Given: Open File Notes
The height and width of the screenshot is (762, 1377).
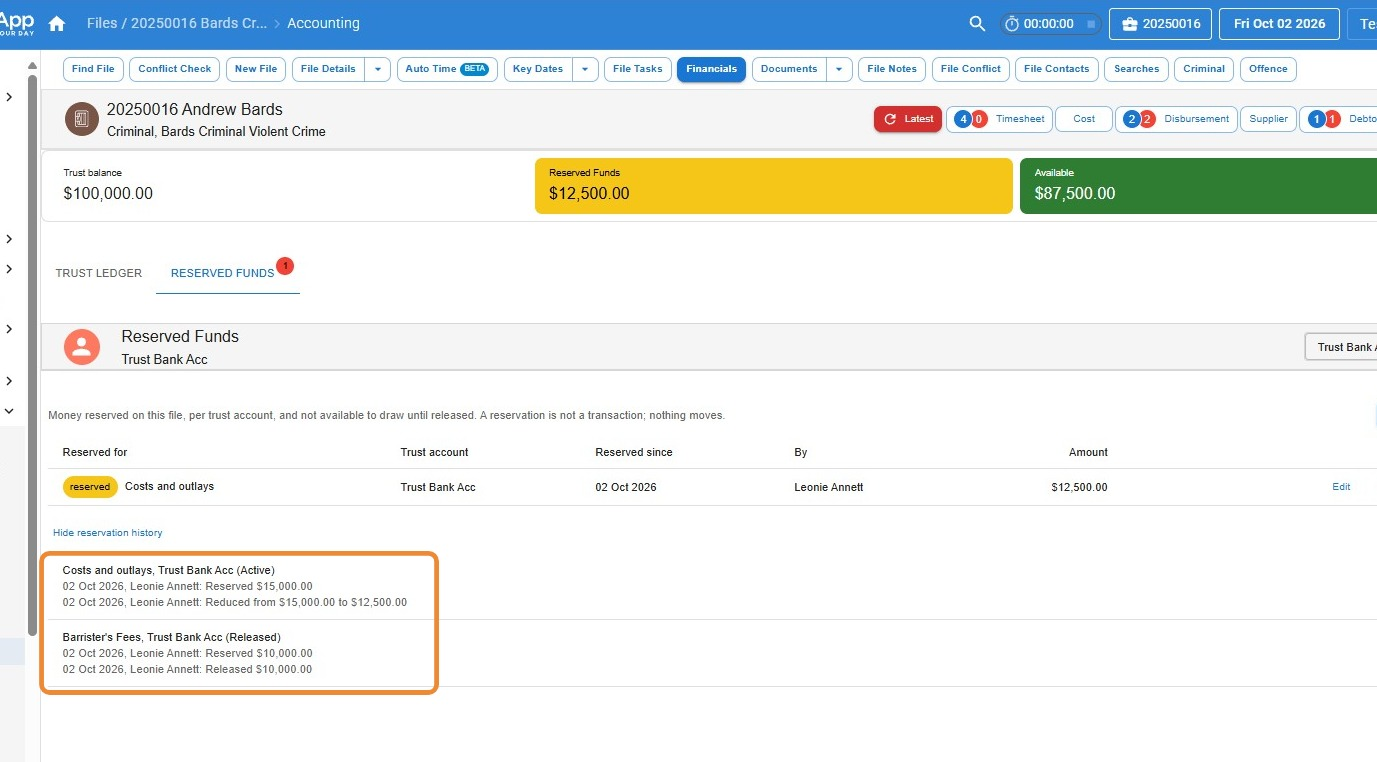Looking at the screenshot, I should pyautogui.click(x=892, y=69).
